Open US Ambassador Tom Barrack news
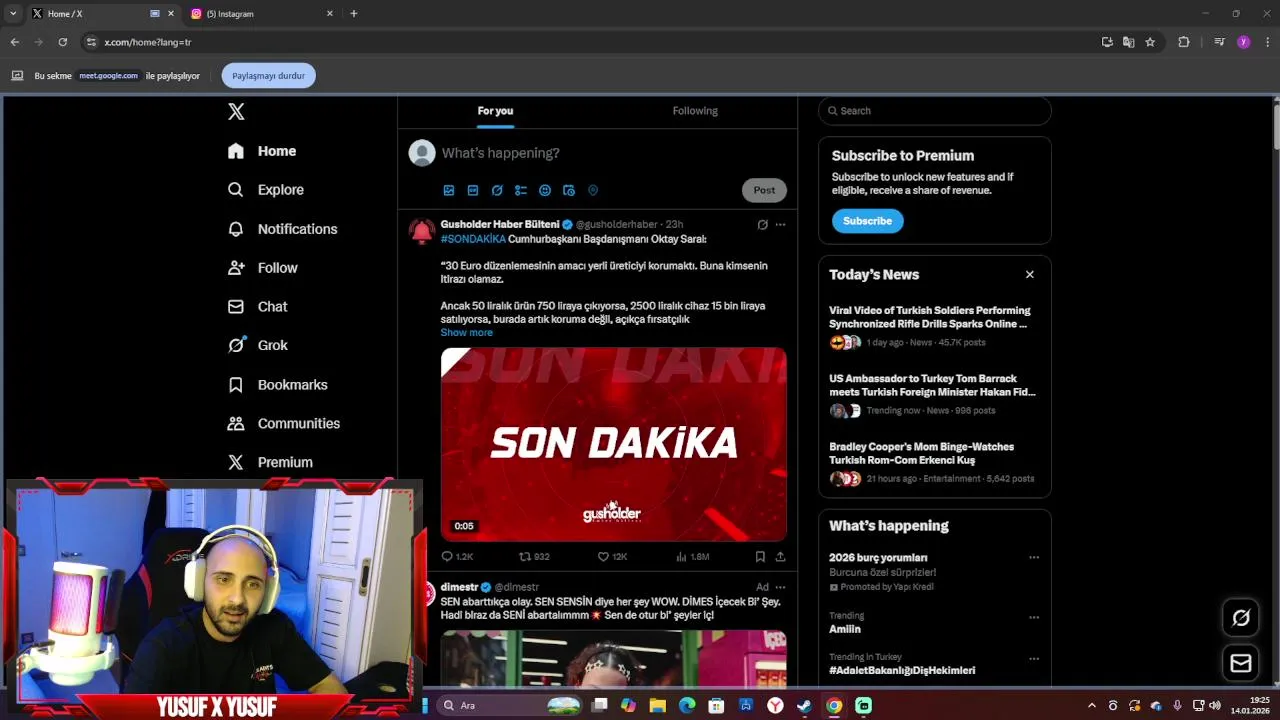The image size is (1280, 720). click(934, 394)
